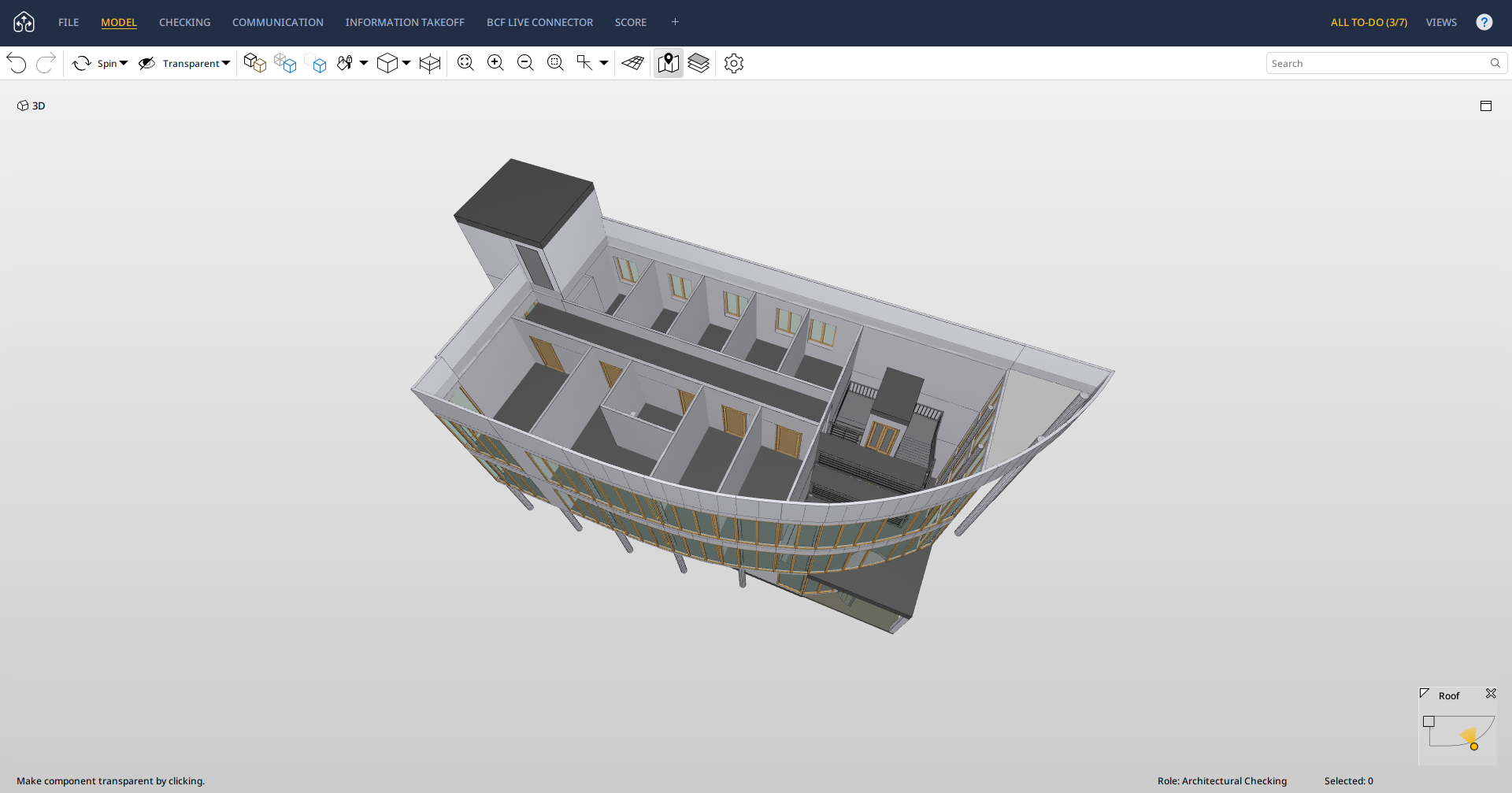Click the zoom out magnifier
Screen dimensions: 1512x793
(x=525, y=63)
